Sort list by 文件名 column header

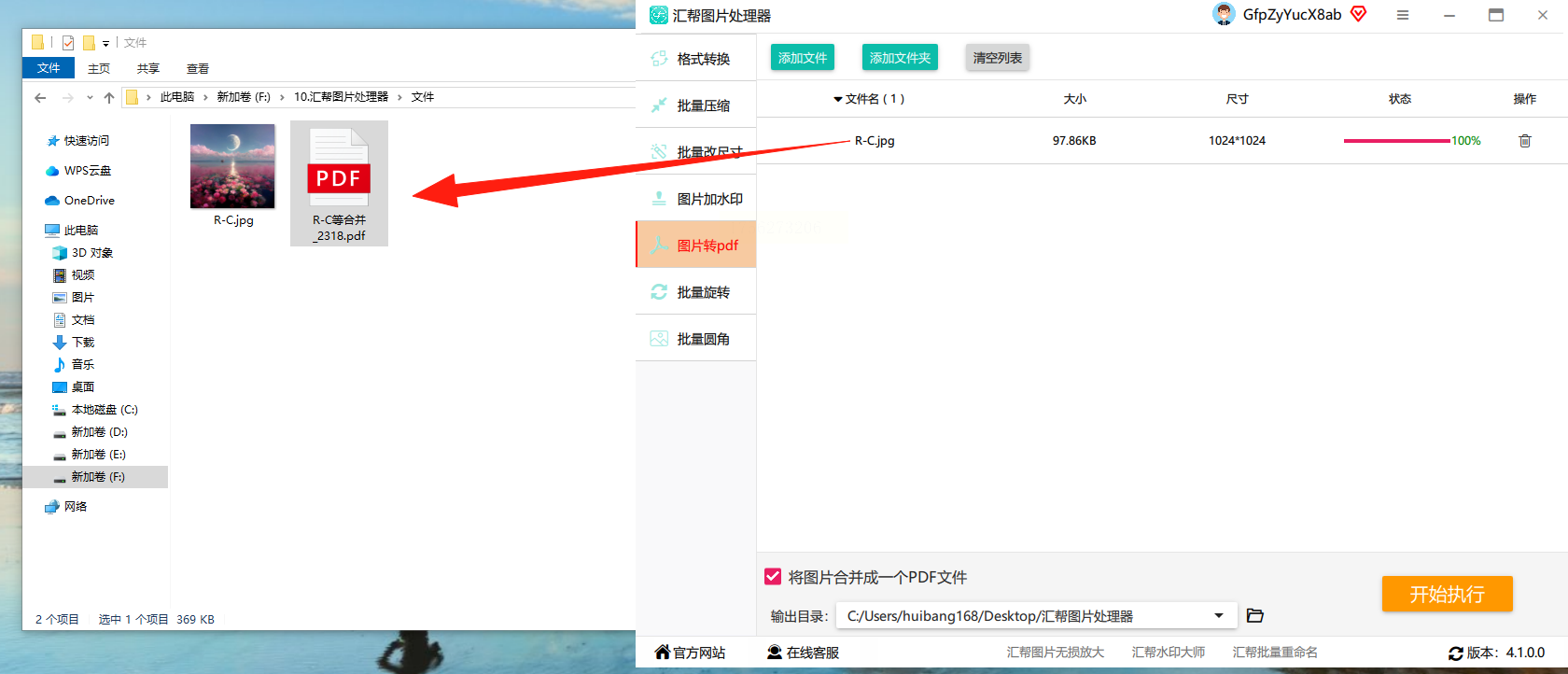pos(869,99)
